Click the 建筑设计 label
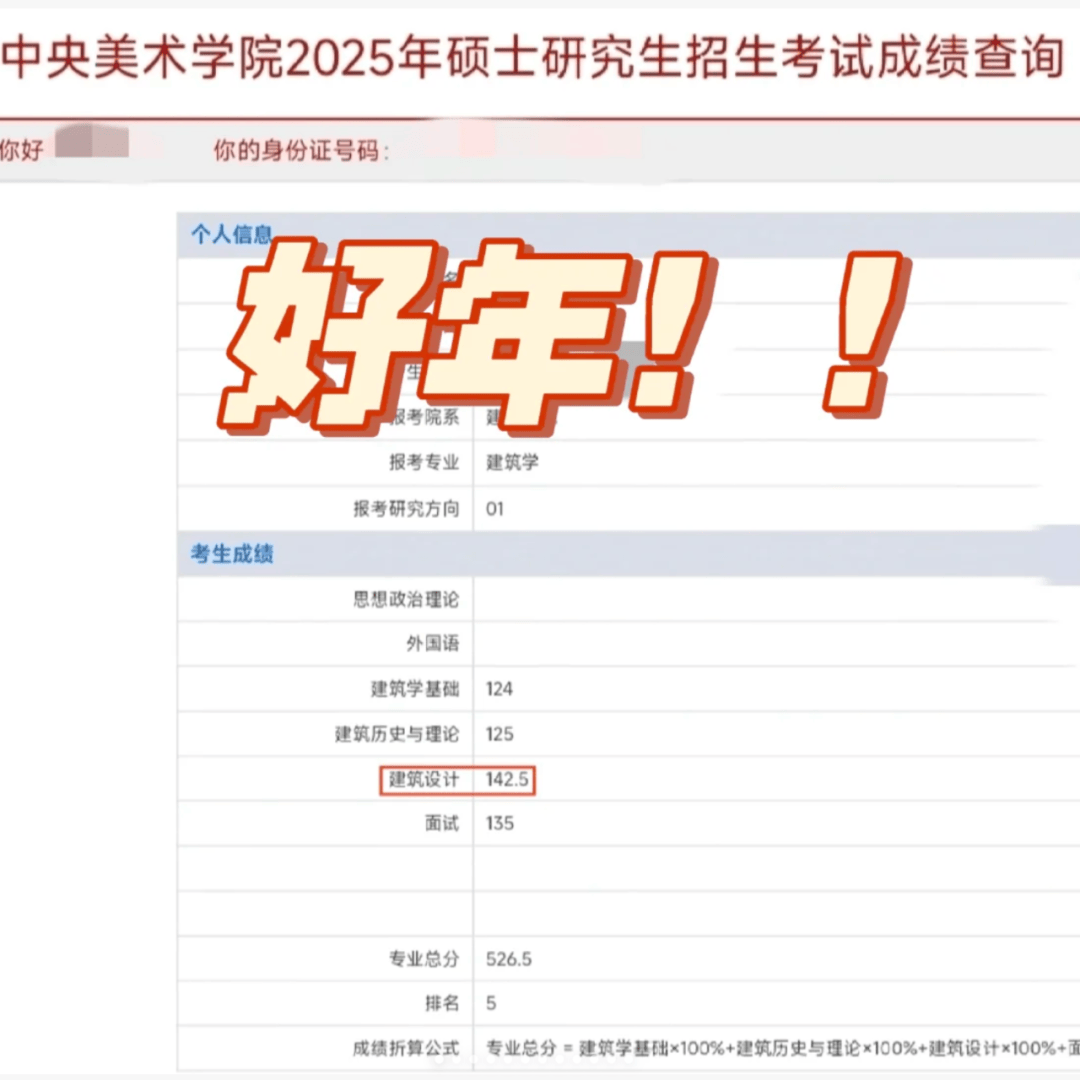Image resolution: width=1080 pixels, height=1080 pixels. click(x=424, y=780)
